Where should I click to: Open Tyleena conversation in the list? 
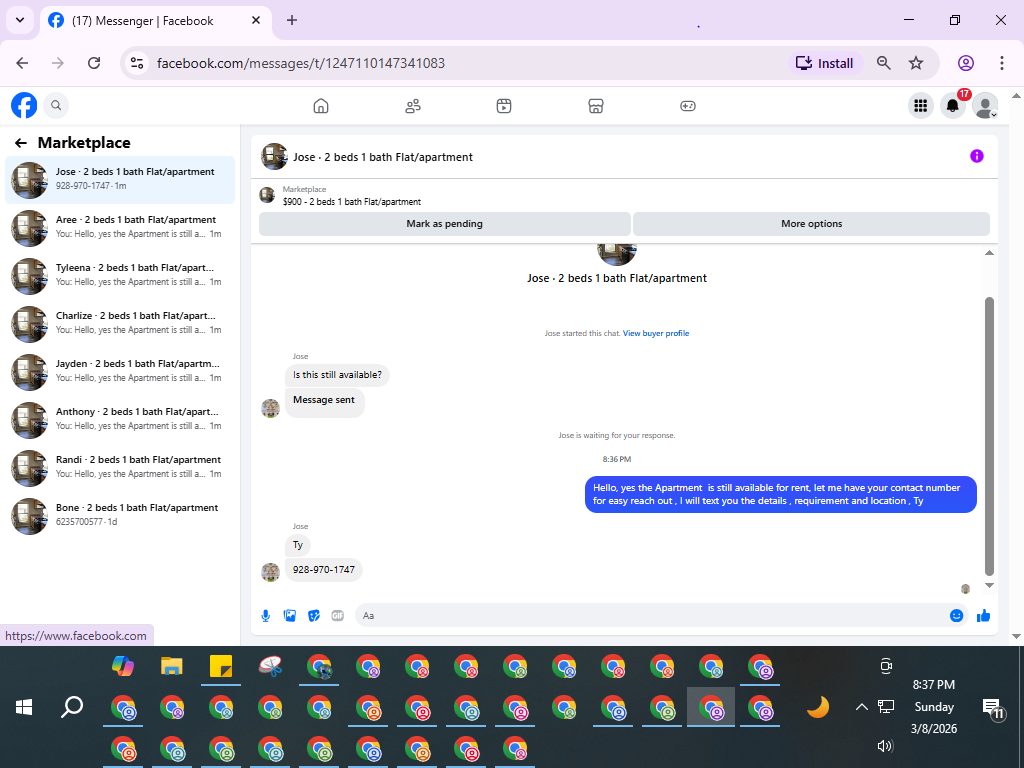(x=120, y=276)
